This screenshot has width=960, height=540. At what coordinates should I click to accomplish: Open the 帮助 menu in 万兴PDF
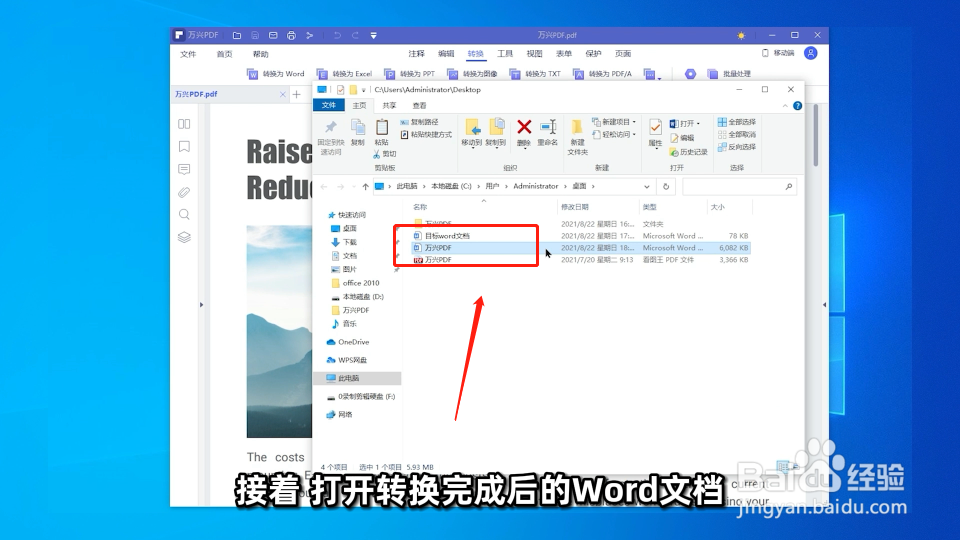(x=260, y=54)
